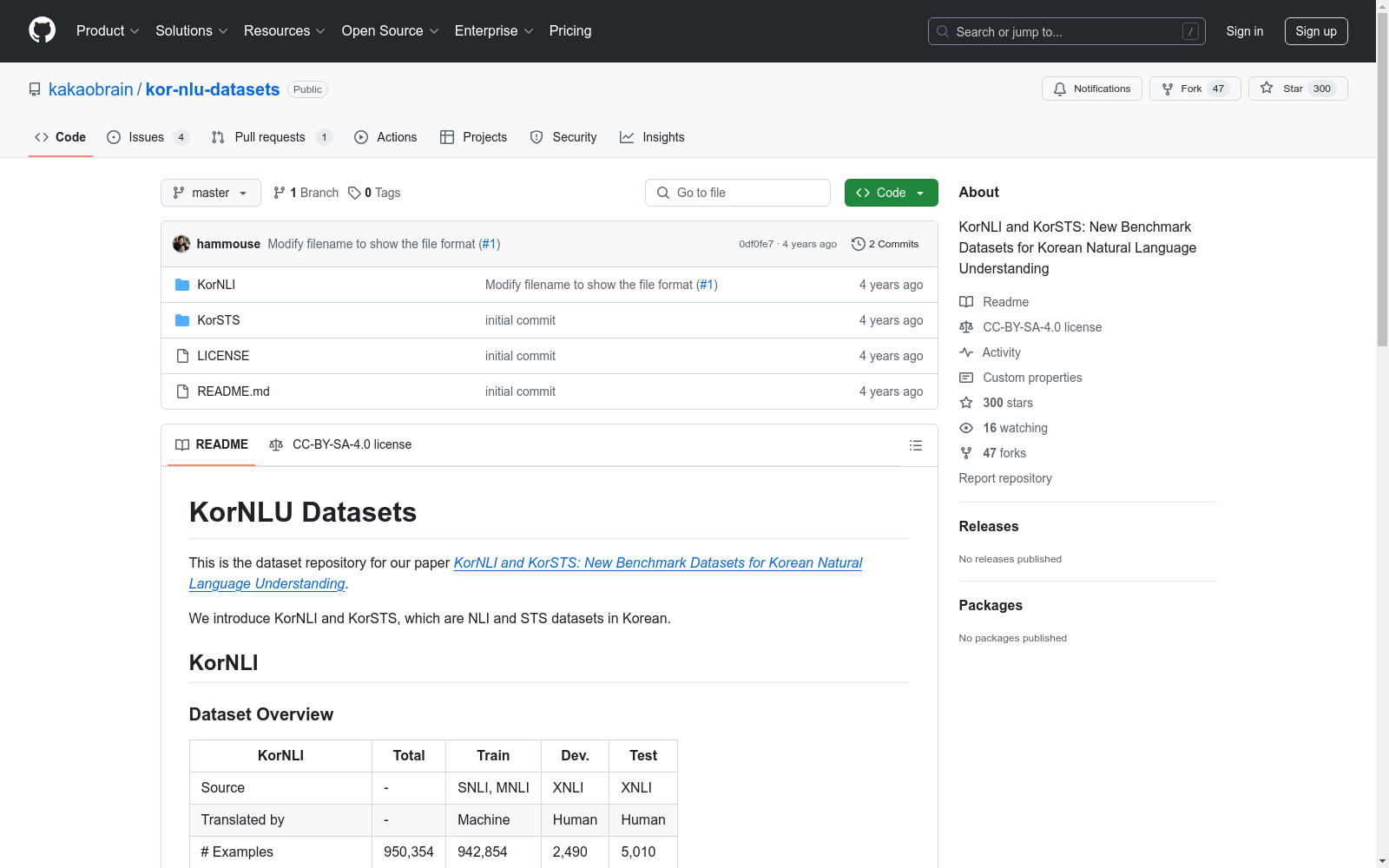Click the slash shortcut icon in search
Screen dimensions: 1389x868
[1190, 31]
